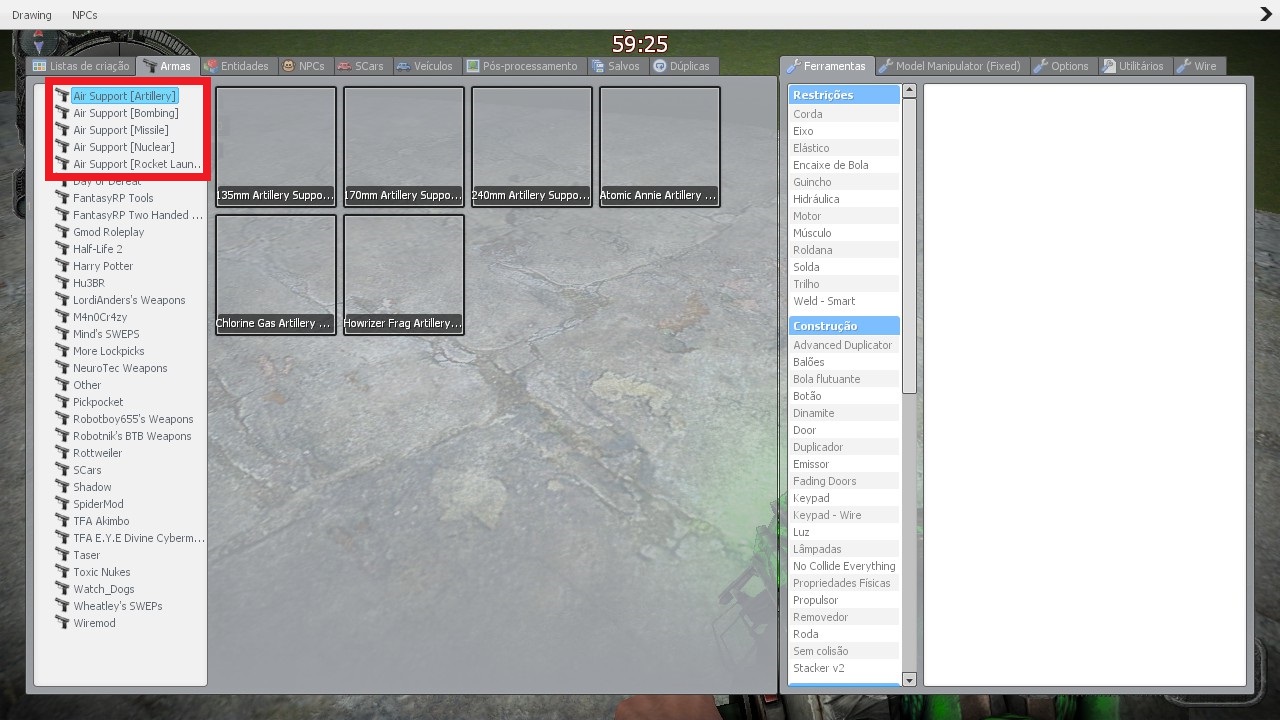Click the gun icon next to Pickpocket
This screenshot has height=720, width=1280.
click(x=62, y=402)
